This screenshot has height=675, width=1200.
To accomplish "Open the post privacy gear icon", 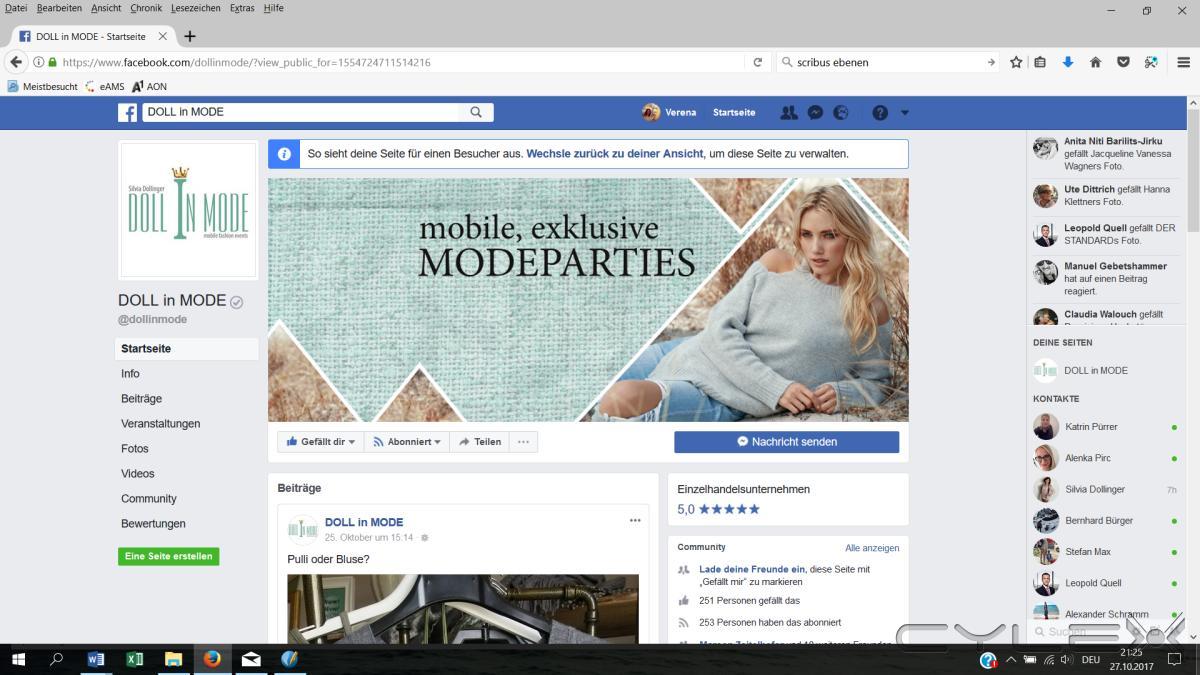I will pyautogui.click(x=424, y=538).
